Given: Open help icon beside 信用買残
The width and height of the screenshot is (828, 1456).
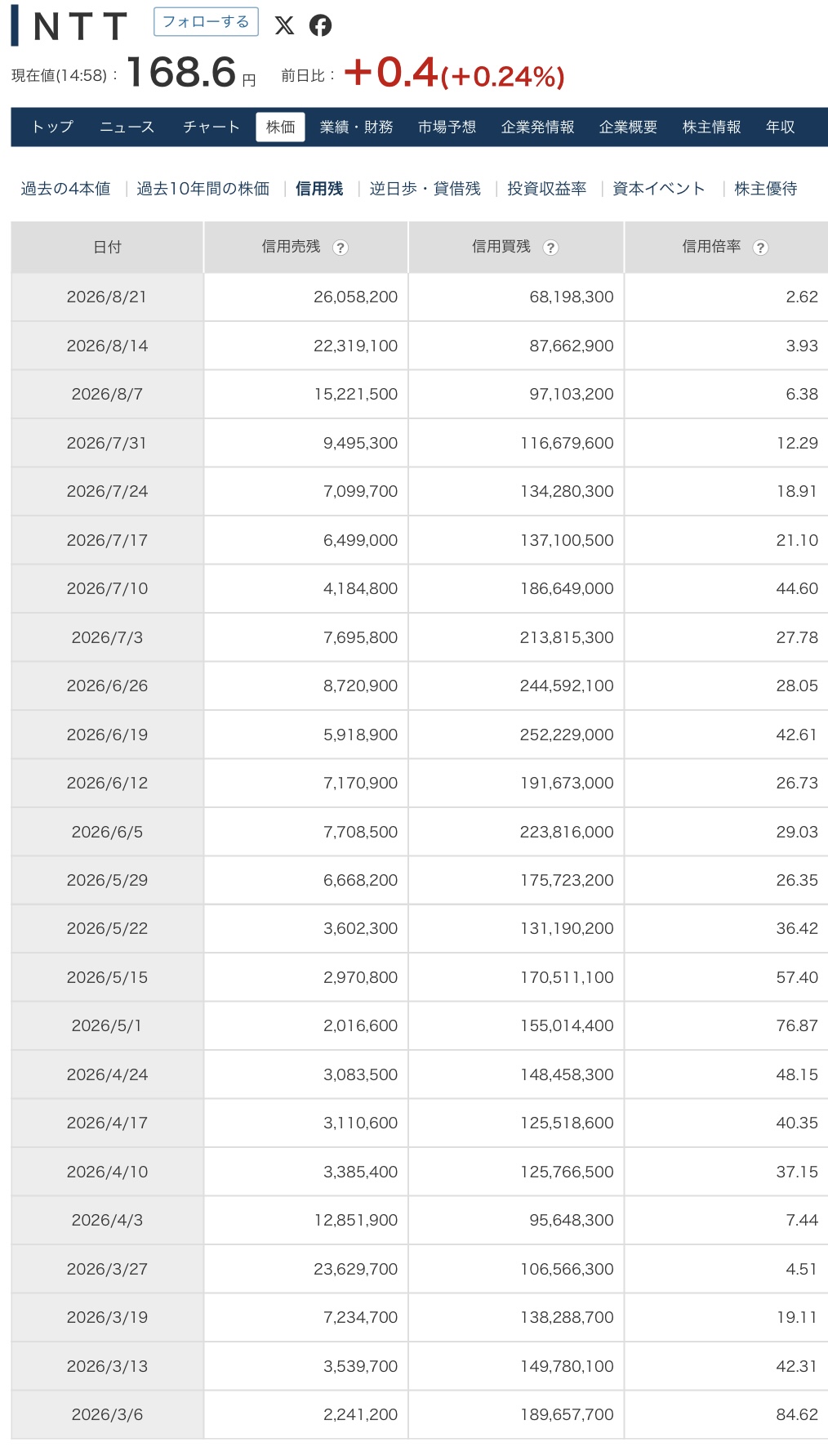Looking at the screenshot, I should pos(550,248).
